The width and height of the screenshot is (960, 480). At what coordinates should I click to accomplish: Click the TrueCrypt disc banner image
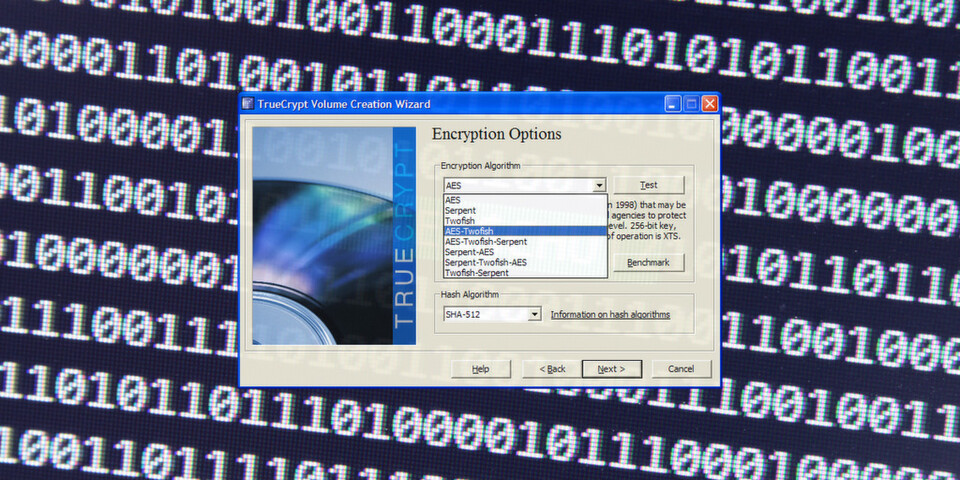point(334,236)
